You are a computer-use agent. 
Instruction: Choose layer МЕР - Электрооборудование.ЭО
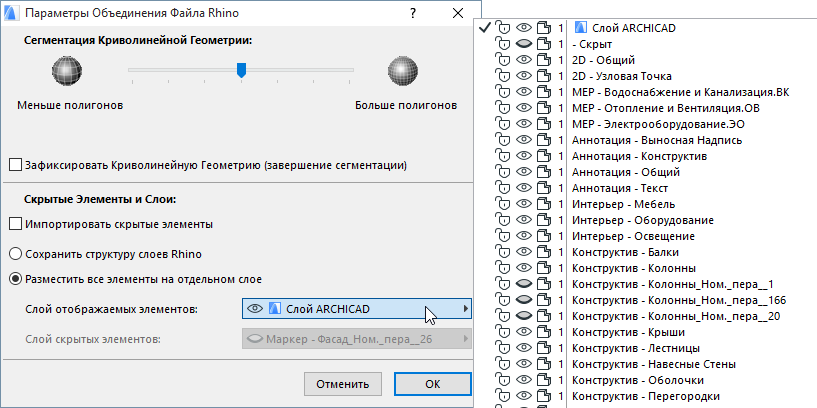point(658,124)
